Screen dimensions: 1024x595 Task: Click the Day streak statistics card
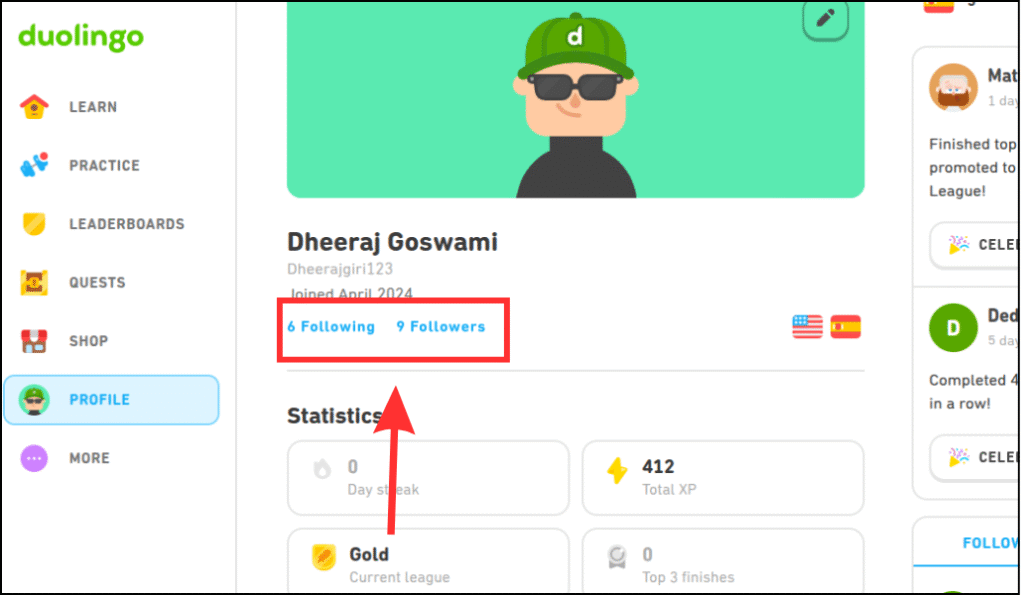click(428, 477)
